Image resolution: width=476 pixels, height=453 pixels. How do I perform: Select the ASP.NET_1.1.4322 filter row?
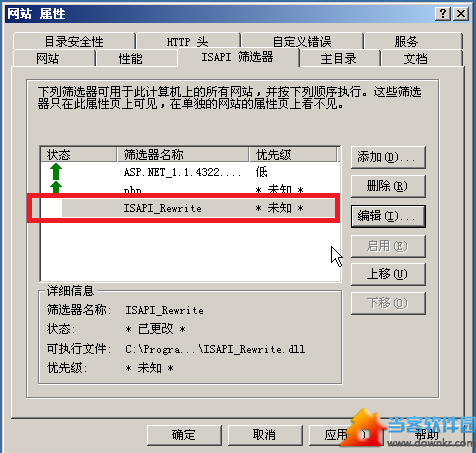coord(190,172)
